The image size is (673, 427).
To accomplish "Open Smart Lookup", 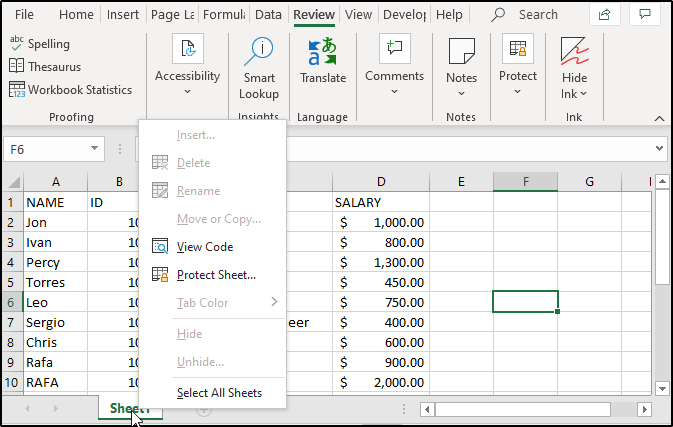I will point(259,69).
